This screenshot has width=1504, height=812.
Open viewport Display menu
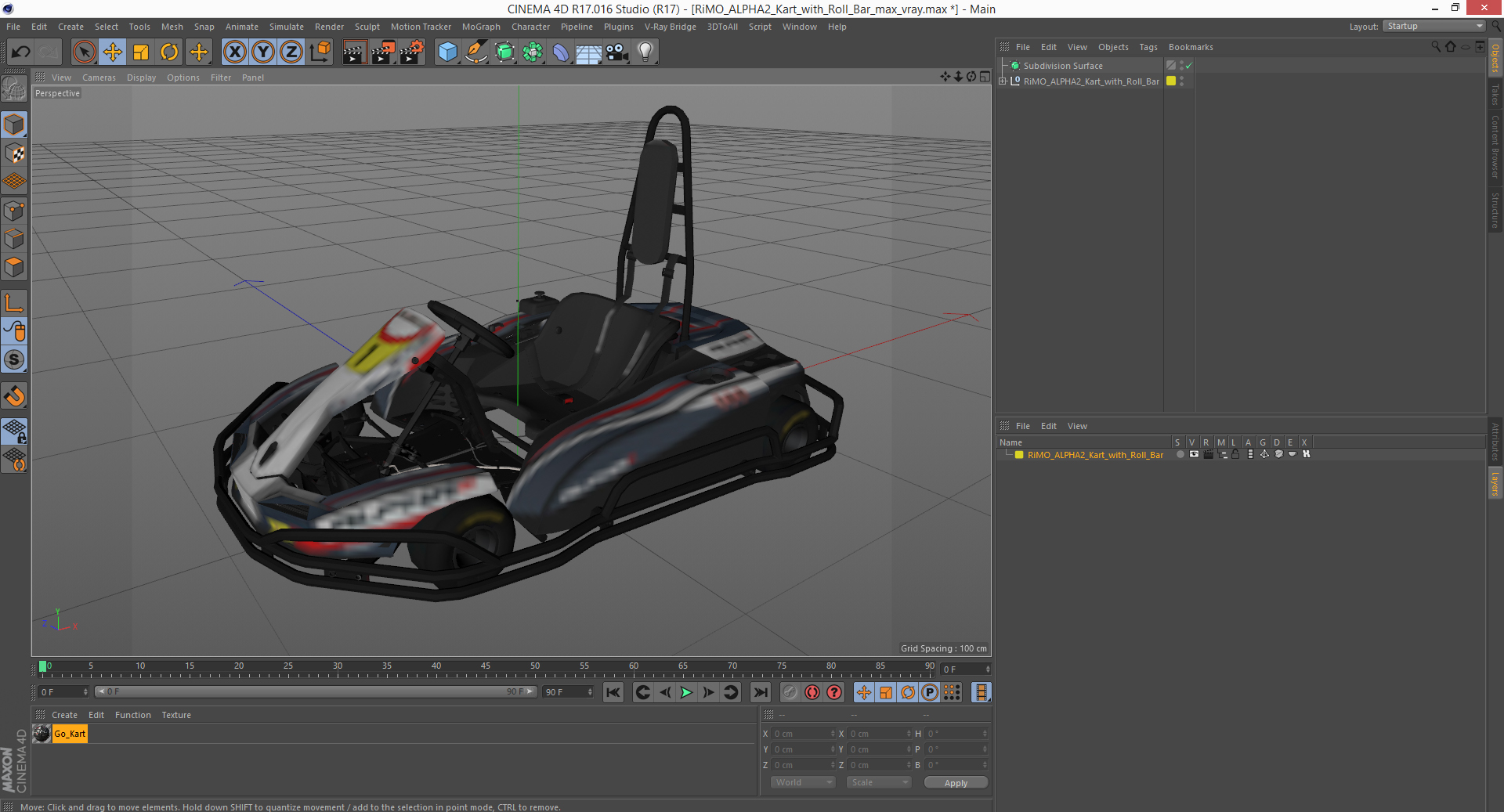[x=142, y=78]
